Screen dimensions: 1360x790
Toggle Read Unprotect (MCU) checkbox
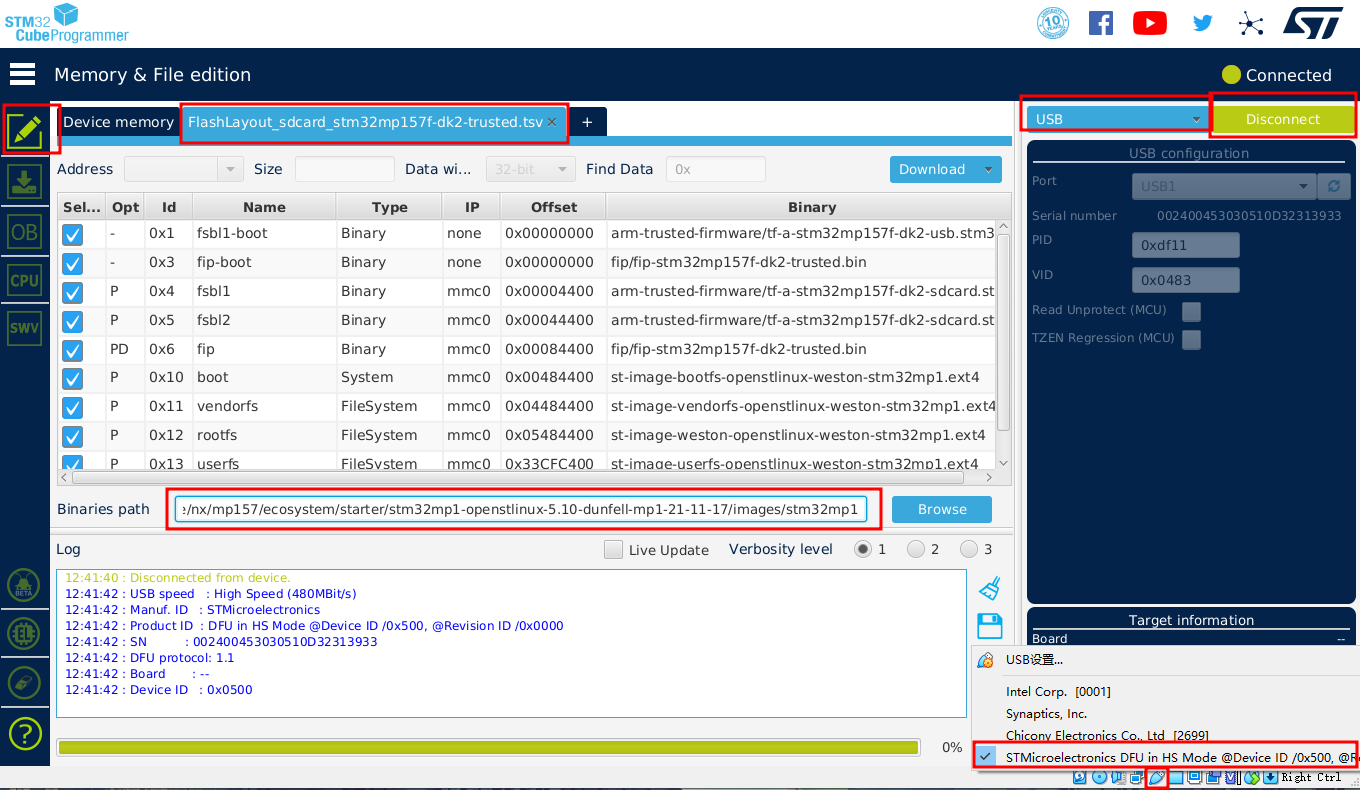point(1191,311)
